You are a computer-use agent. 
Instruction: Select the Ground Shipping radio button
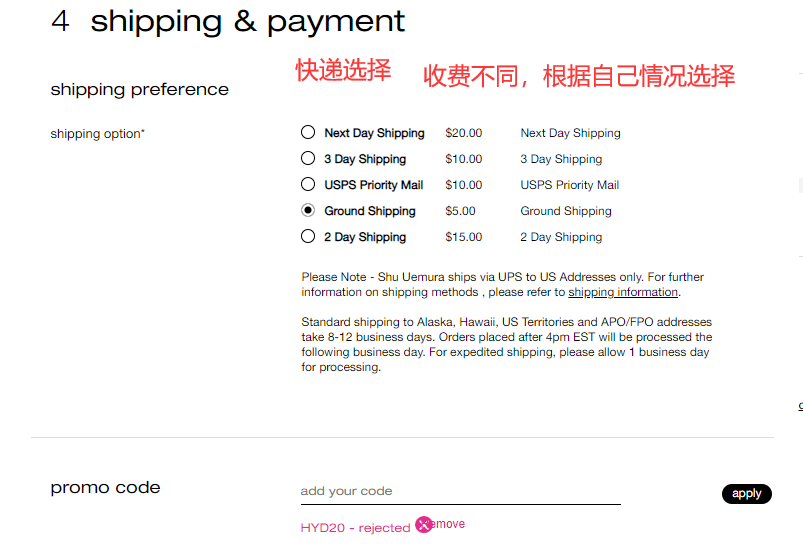308,211
